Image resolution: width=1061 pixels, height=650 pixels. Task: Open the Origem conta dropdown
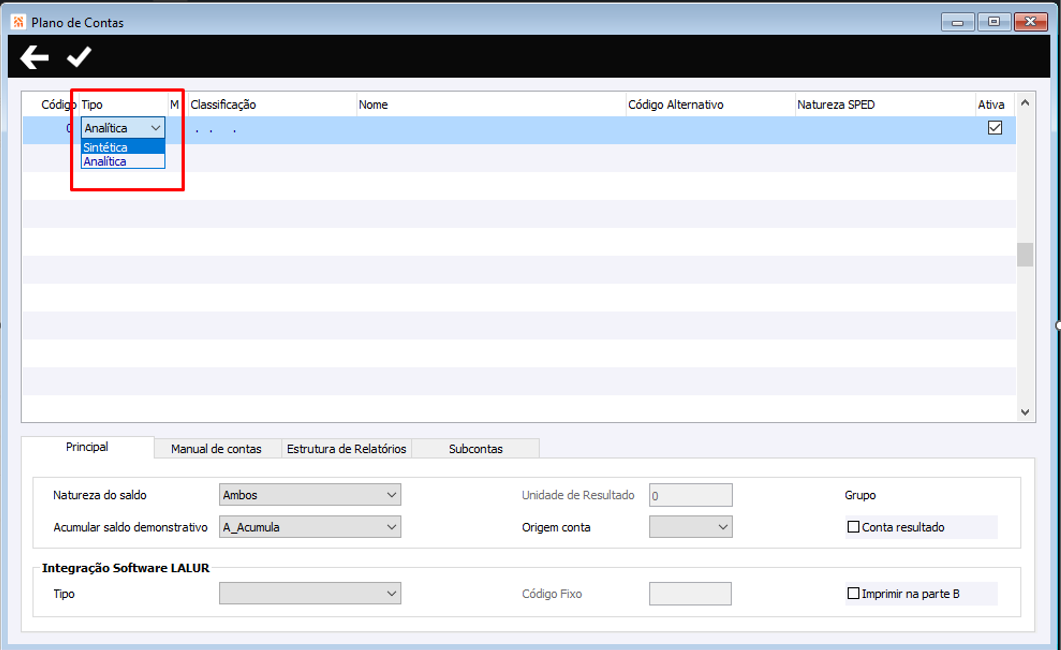pyautogui.click(x=690, y=527)
